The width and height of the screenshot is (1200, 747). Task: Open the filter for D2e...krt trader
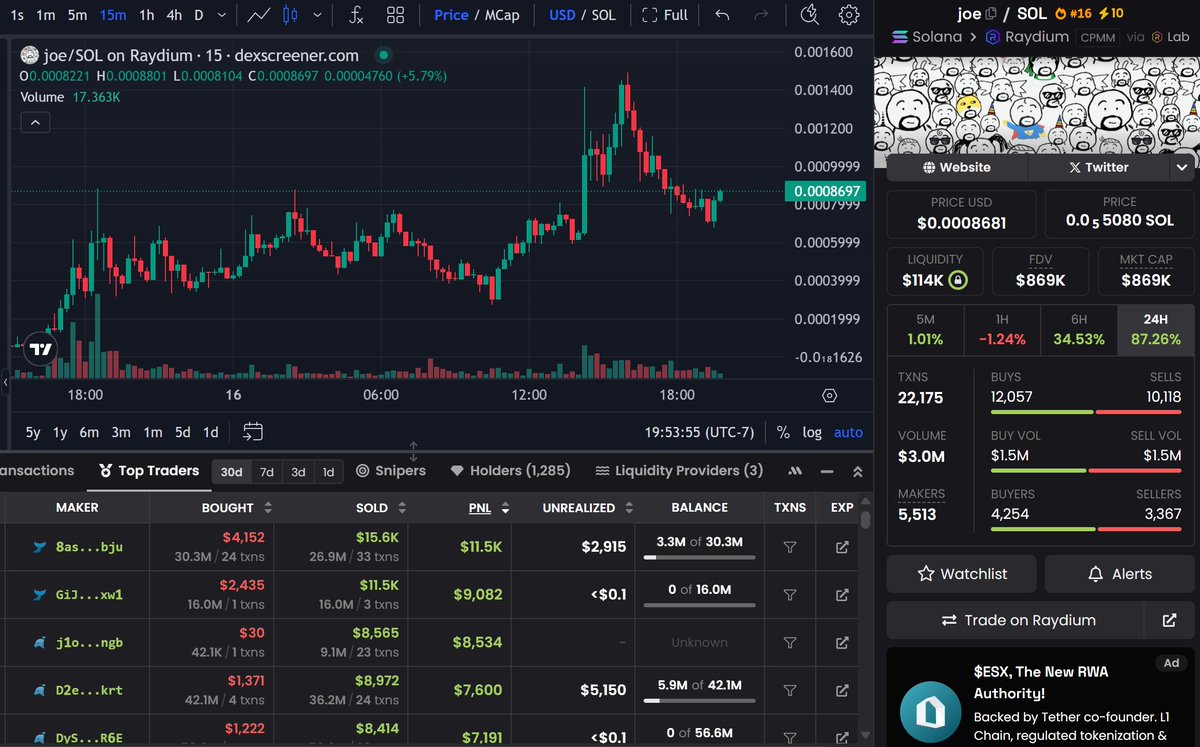790,690
